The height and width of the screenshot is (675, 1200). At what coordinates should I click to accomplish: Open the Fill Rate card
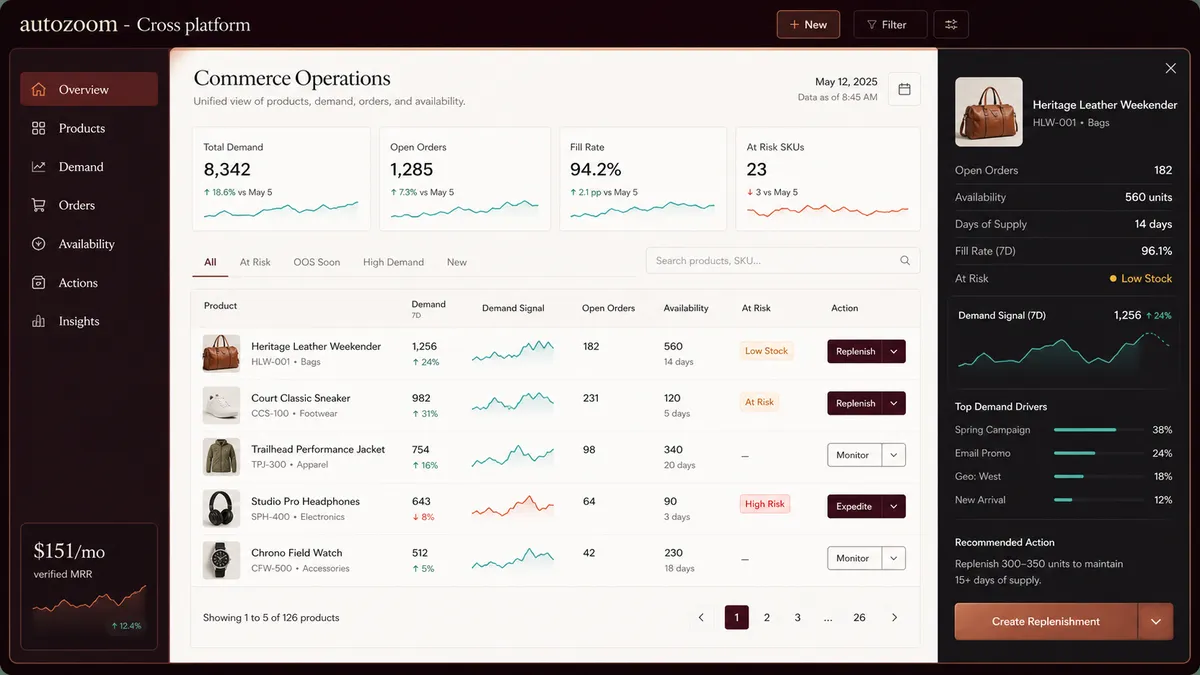coord(643,179)
